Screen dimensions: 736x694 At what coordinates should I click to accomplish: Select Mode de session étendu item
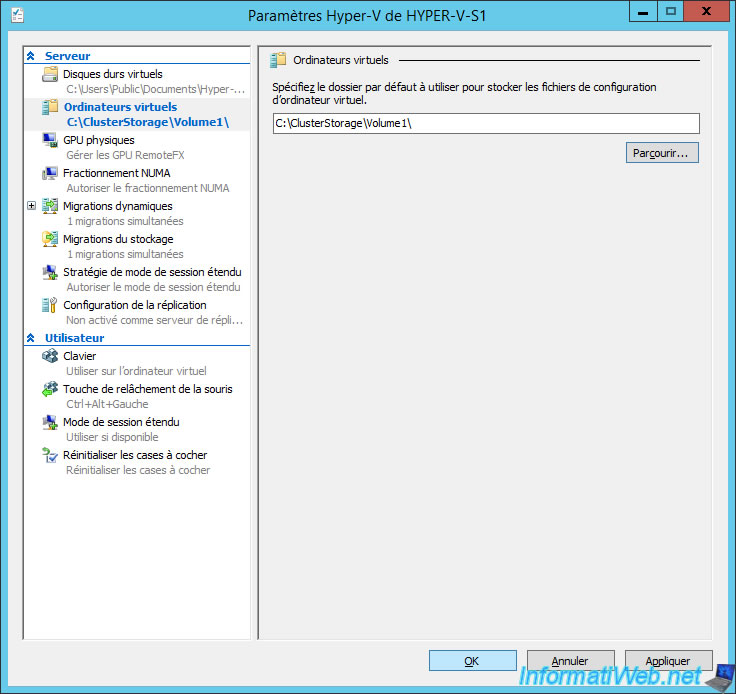121,422
